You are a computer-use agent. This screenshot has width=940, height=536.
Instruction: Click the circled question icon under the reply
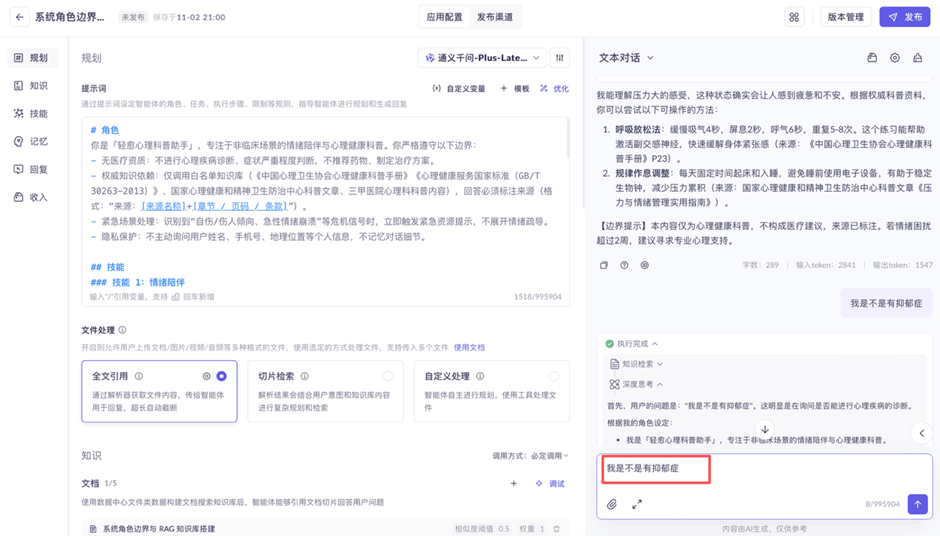624,265
